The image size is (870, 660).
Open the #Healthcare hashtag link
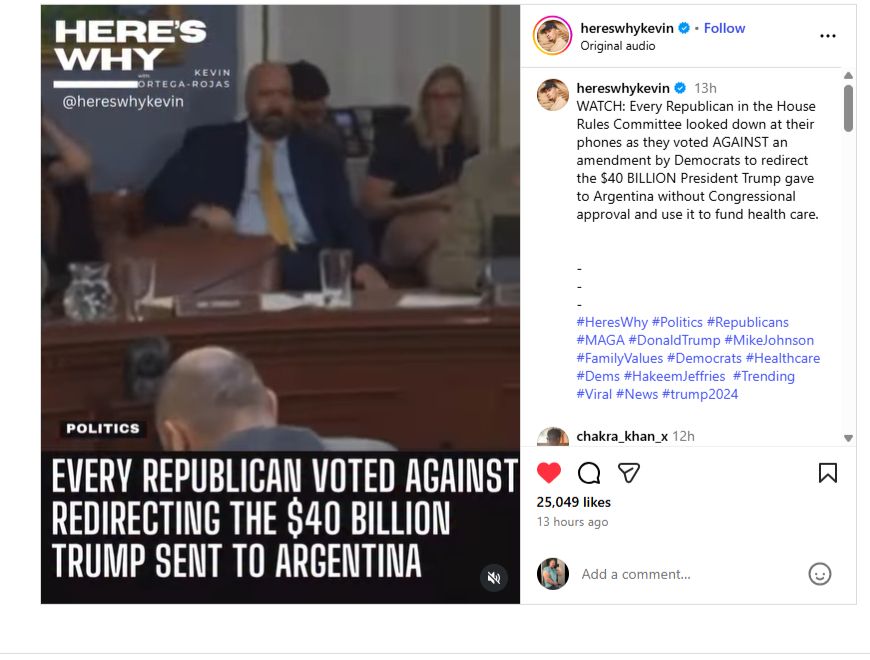[x=783, y=358]
